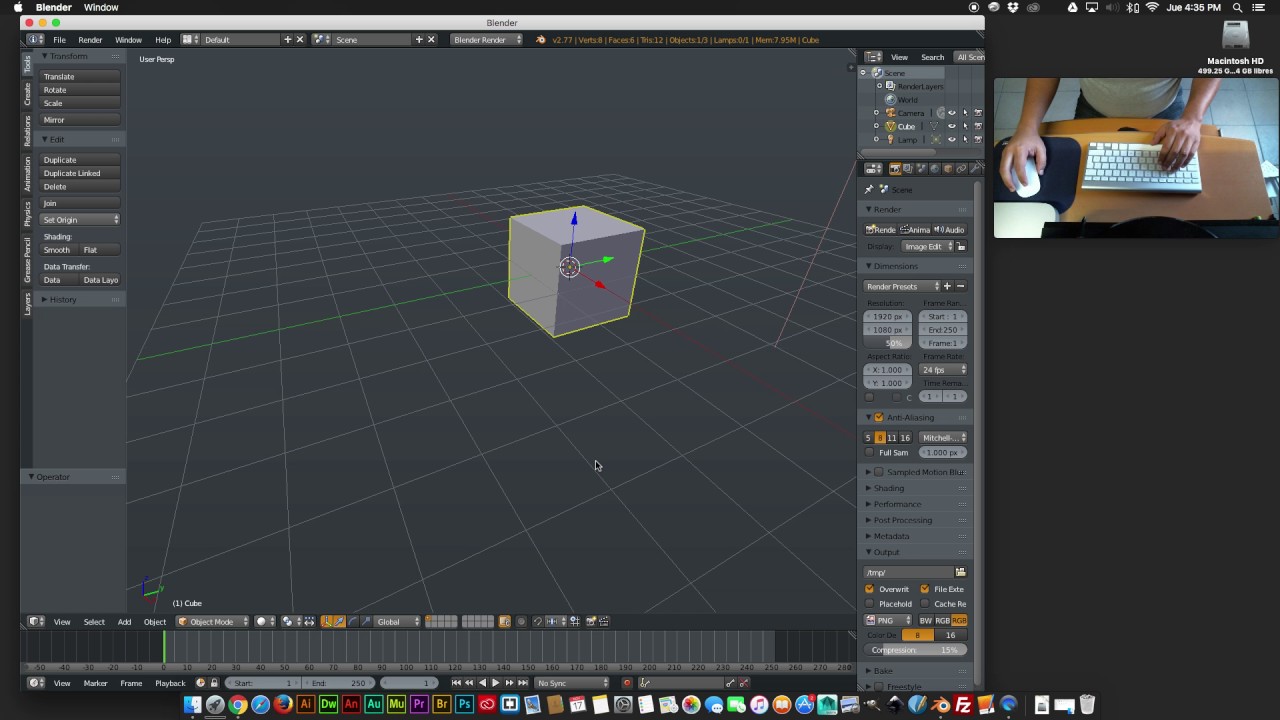Play animation in reverse
The height and width of the screenshot is (720, 1280).
[x=482, y=683]
